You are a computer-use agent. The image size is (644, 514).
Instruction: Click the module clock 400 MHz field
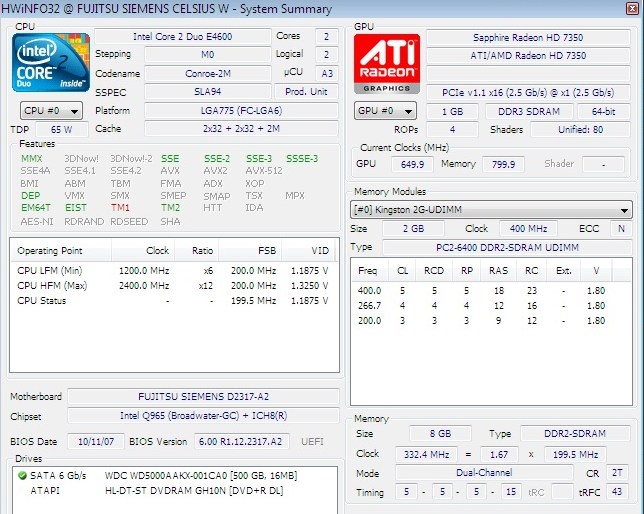point(529,228)
